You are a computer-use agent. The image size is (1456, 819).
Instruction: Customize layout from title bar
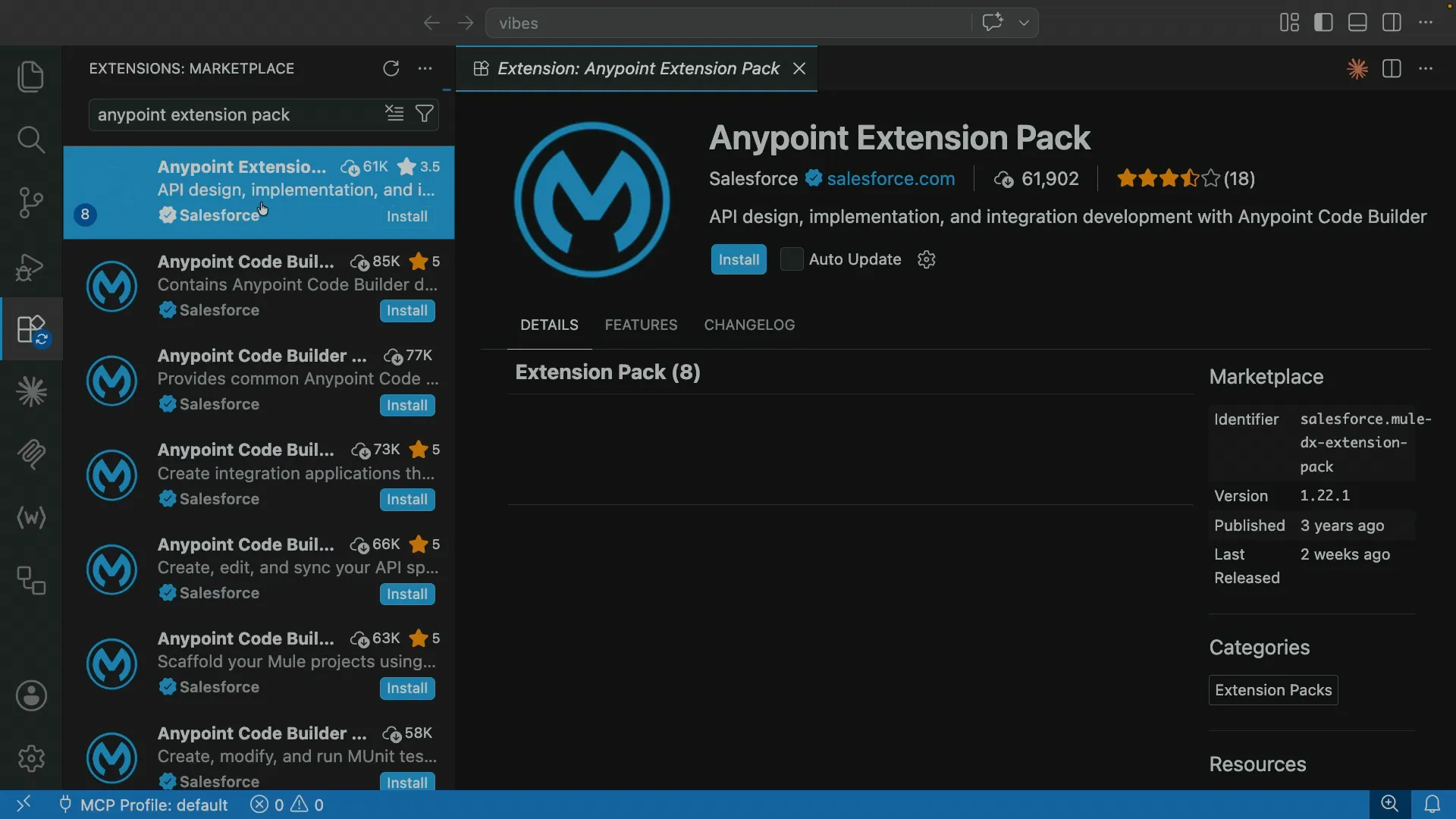pyautogui.click(x=1289, y=23)
